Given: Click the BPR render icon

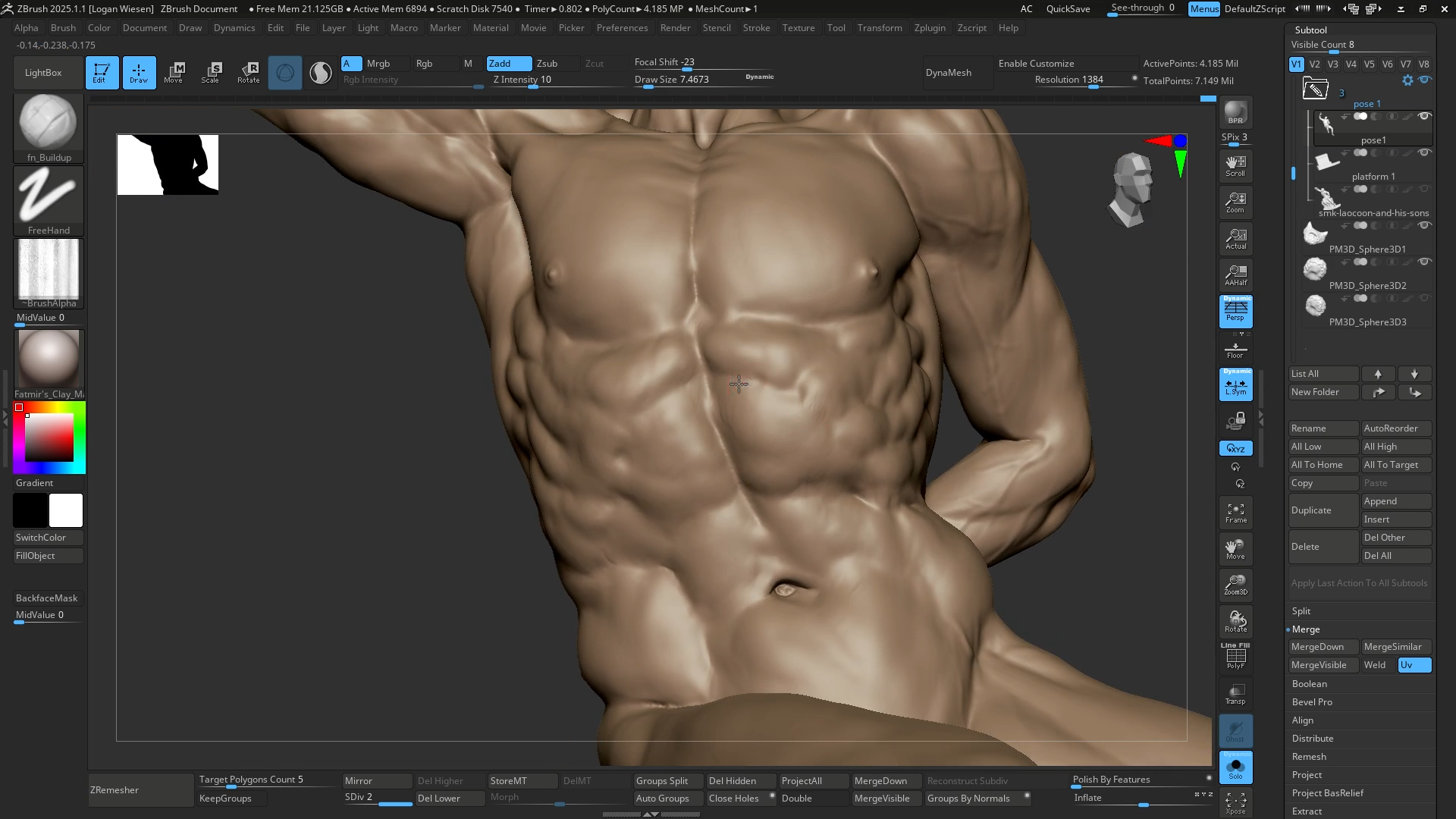Looking at the screenshot, I should 1235,113.
